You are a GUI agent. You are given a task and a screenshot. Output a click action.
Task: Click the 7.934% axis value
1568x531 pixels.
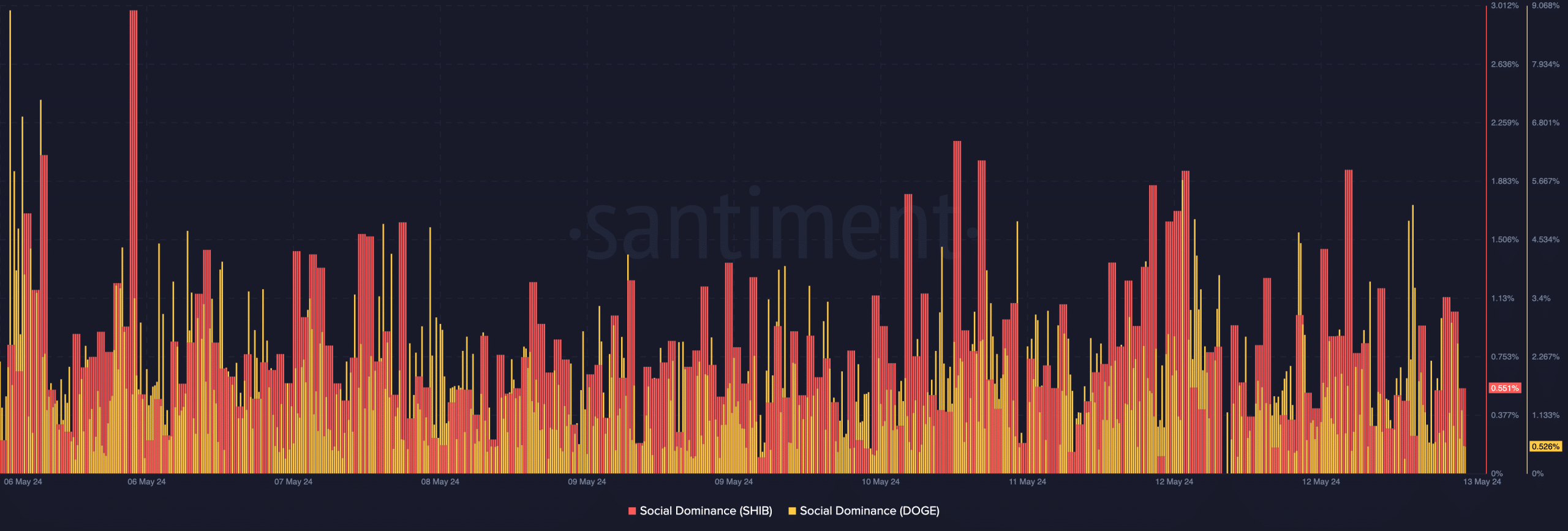click(x=1545, y=64)
